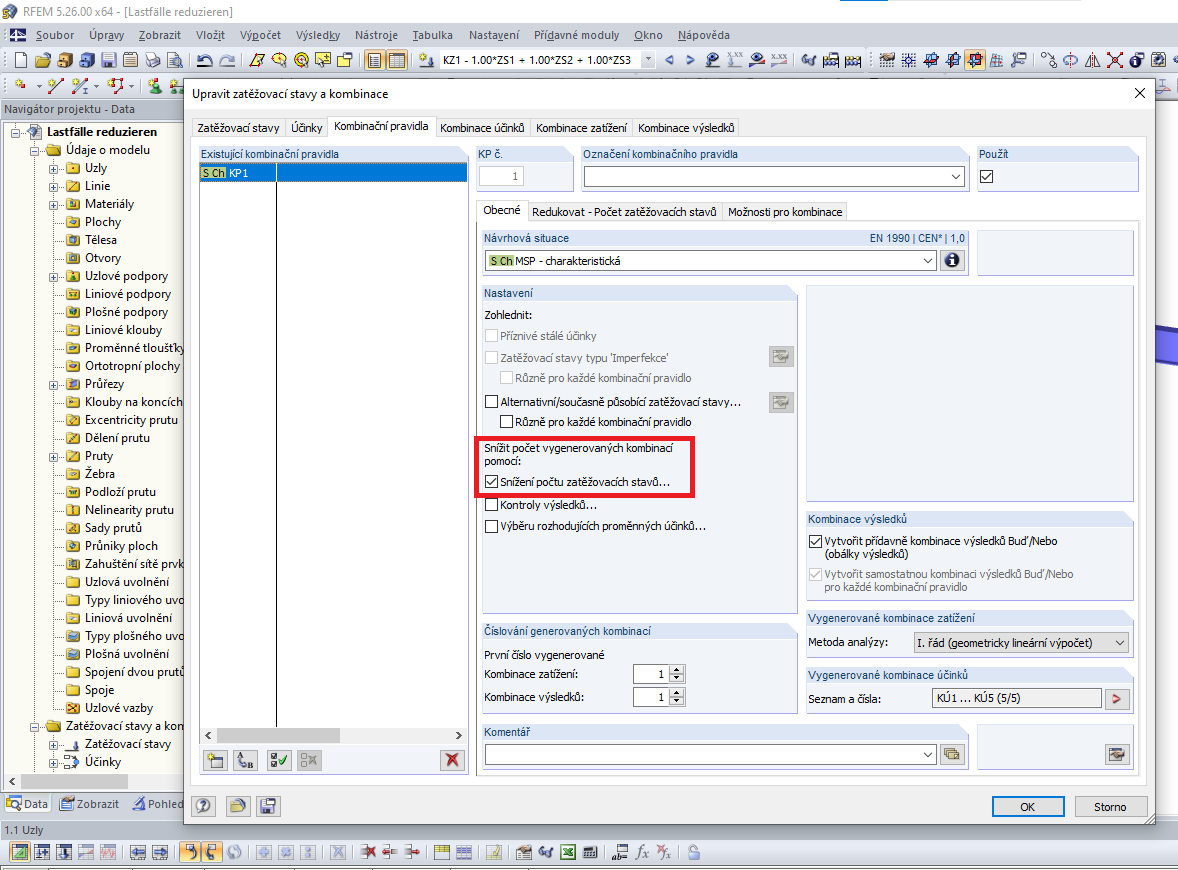
Task: Open the Výpočet menu
Action: click(x=260, y=35)
